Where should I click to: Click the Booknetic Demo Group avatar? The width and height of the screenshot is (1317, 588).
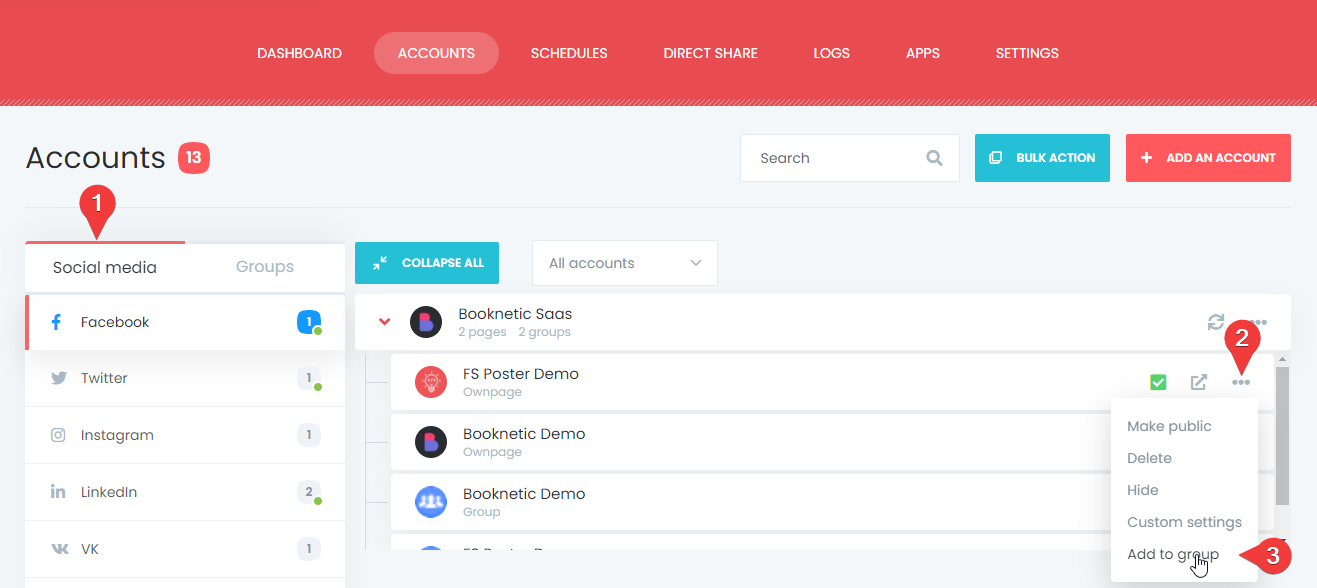(x=431, y=502)
